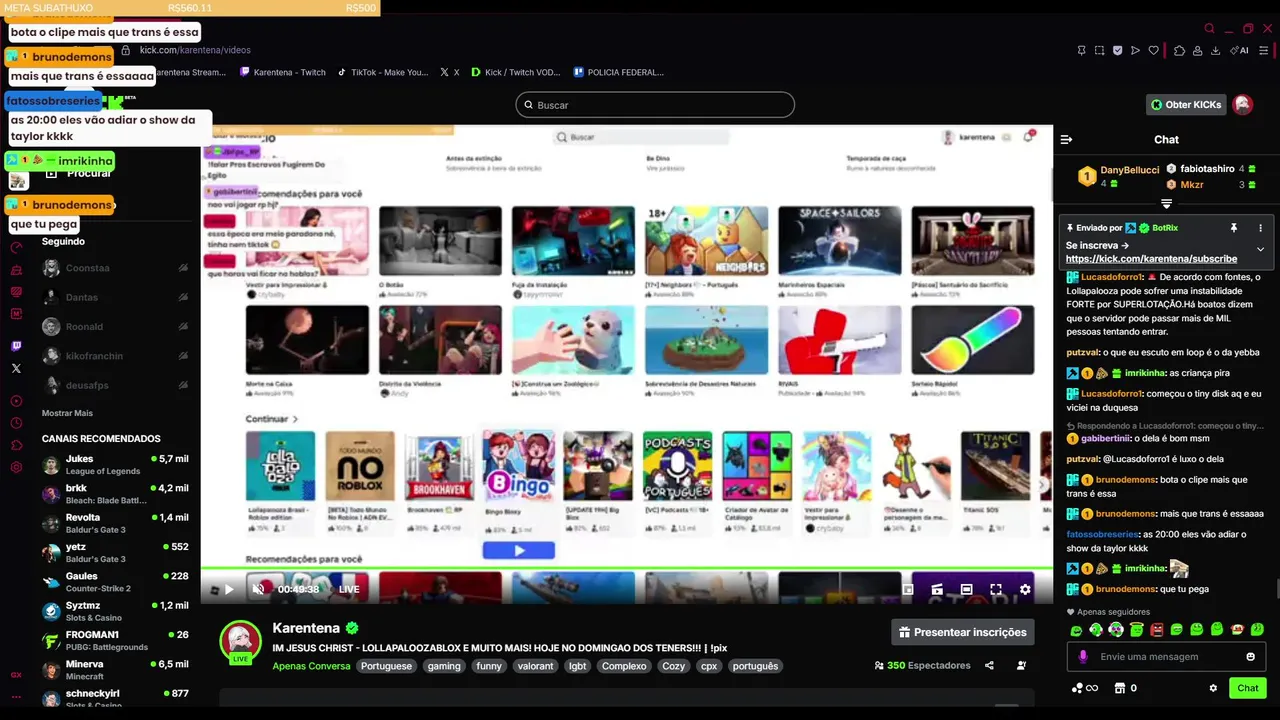Open the chat shop icon
The height and width of the screenshot is (720, 1280).
point(1120,688)
